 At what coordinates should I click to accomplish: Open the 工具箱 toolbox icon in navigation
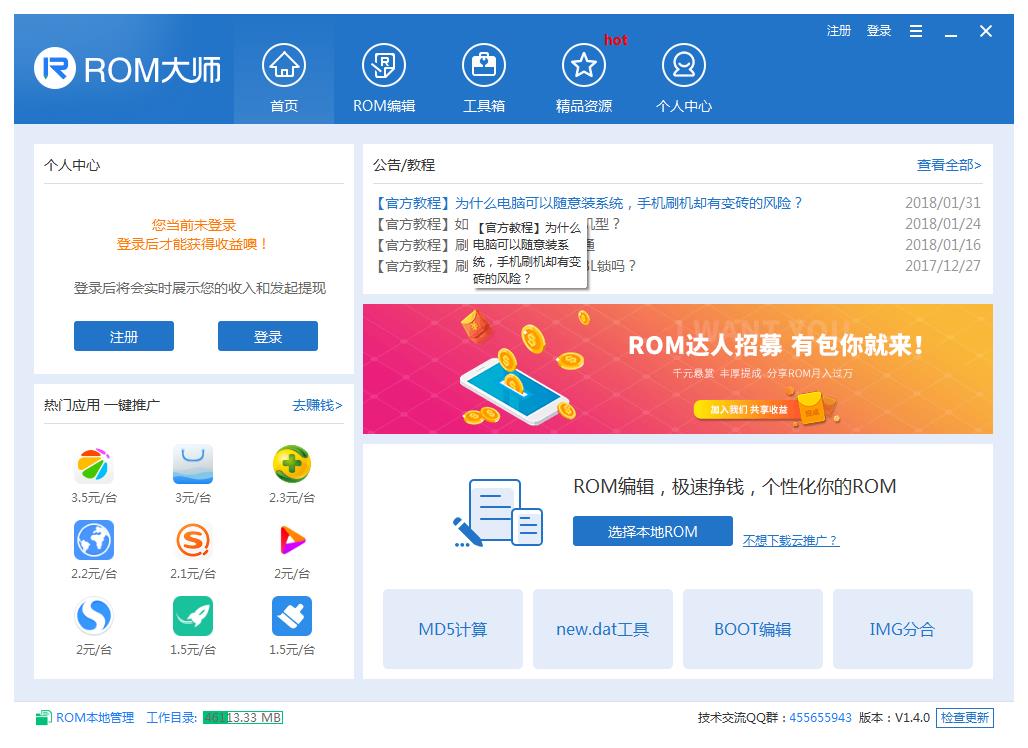[483, 63]
